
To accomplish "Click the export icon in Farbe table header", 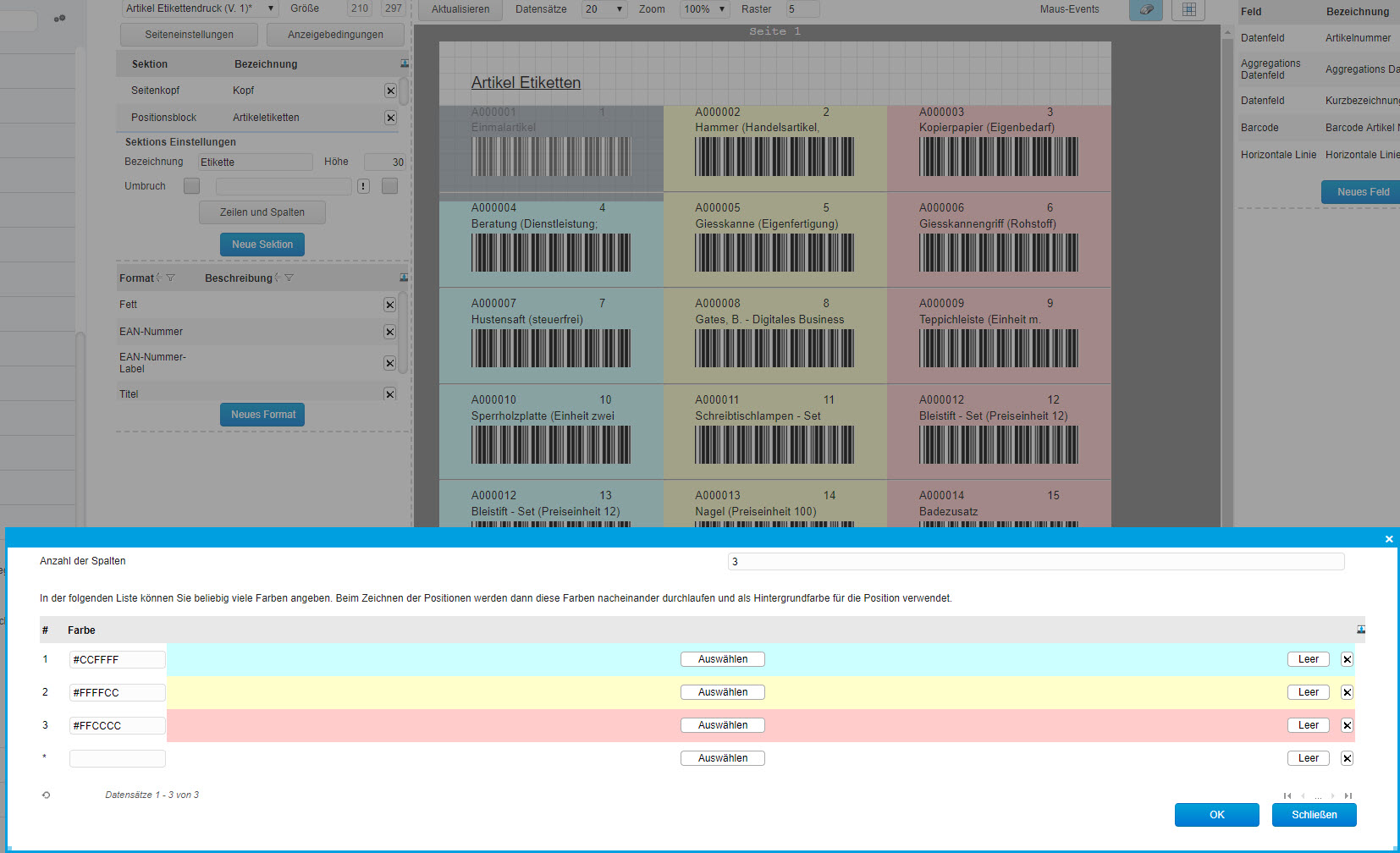I will tap(1360, 630).
